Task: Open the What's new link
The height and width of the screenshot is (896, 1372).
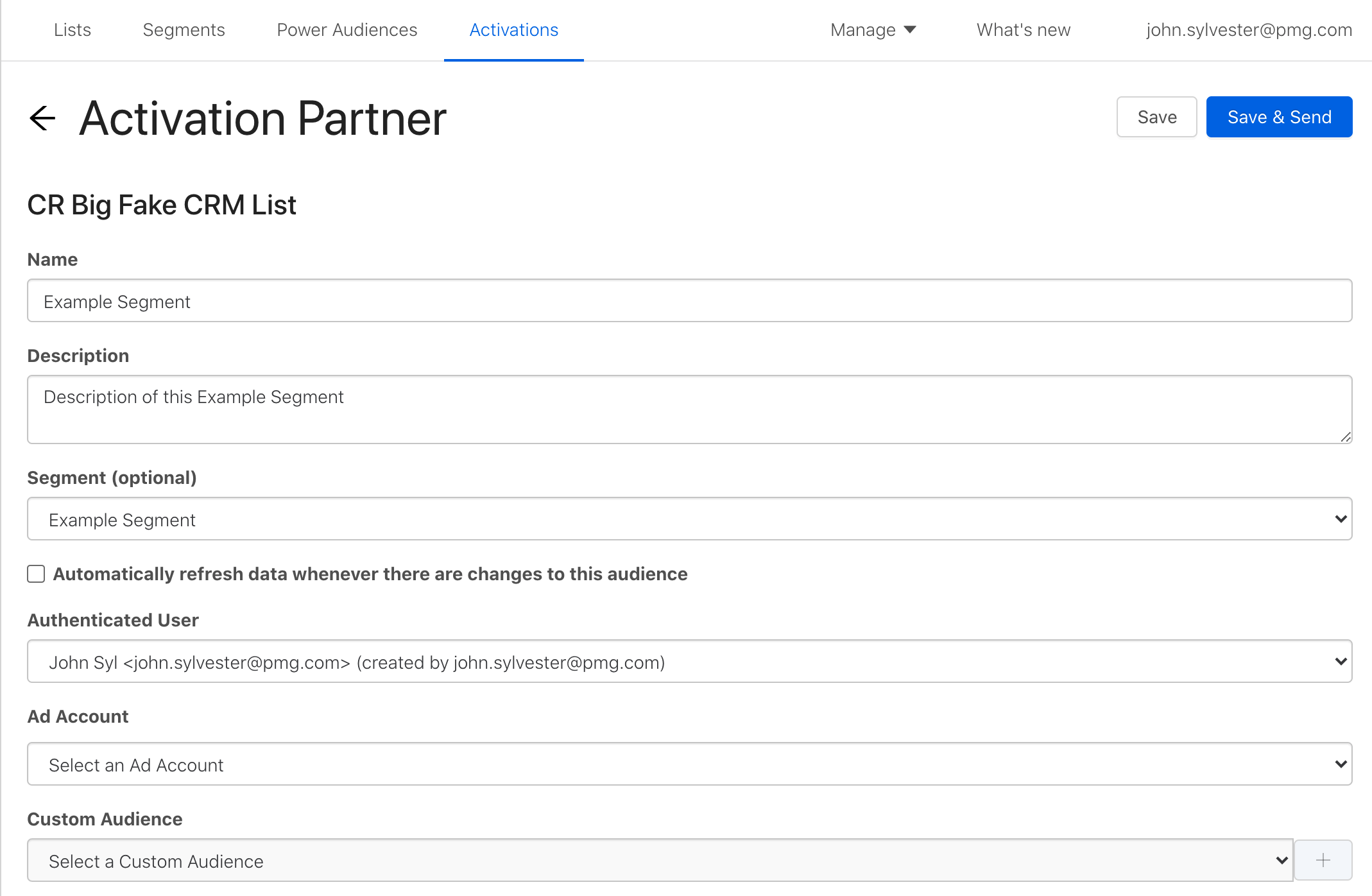Action: pyautogui.click(x=1023, y=30)
